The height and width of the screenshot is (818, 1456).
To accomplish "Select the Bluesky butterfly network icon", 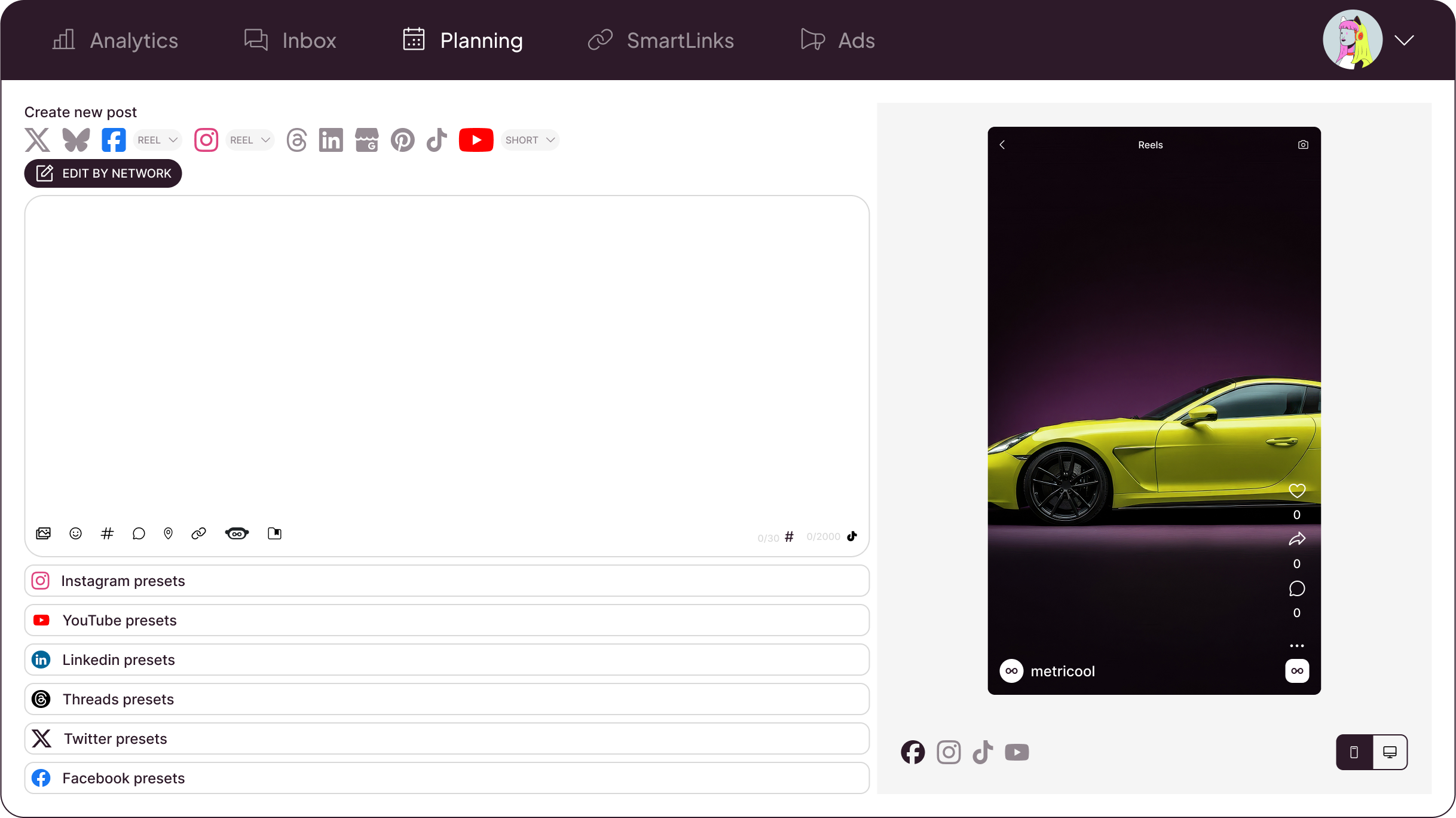I will pos(76,140).
